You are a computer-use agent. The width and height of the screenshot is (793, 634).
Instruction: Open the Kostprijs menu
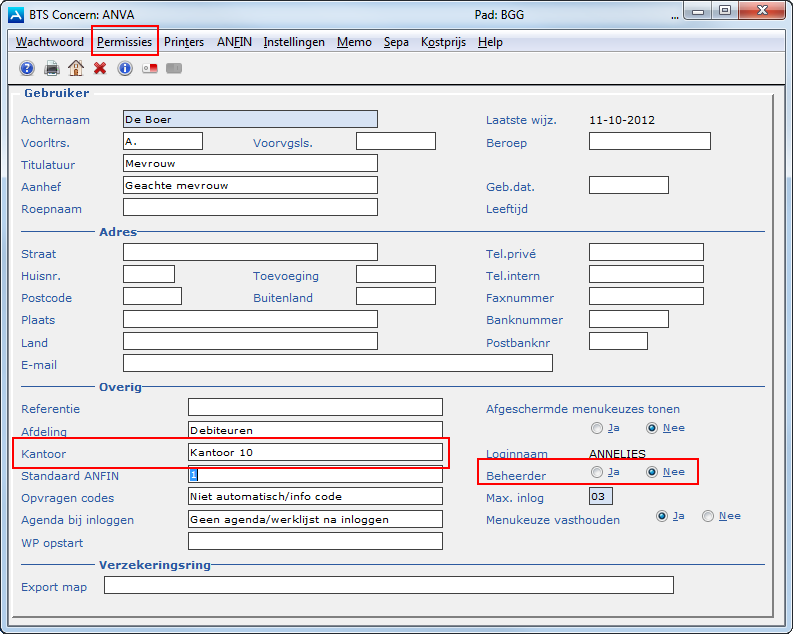443,42
